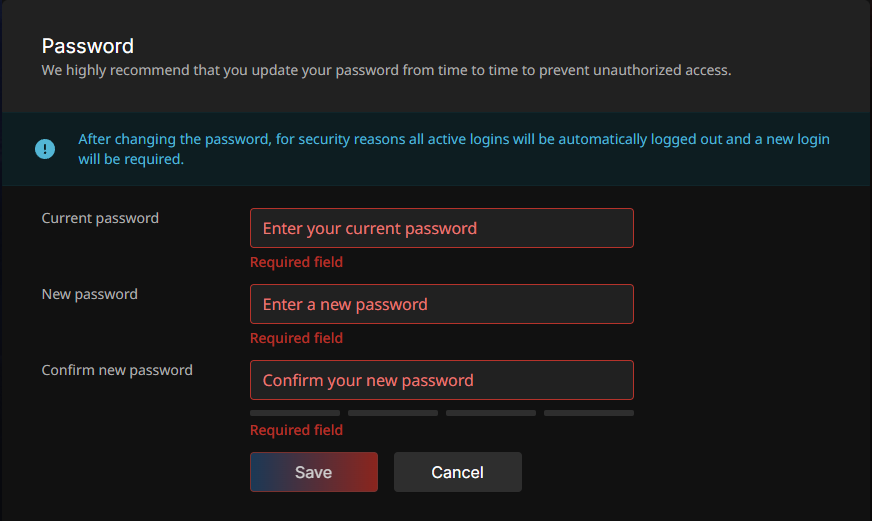Cancel the password change
Screen dimensions: 872x521
coord(457,472)
